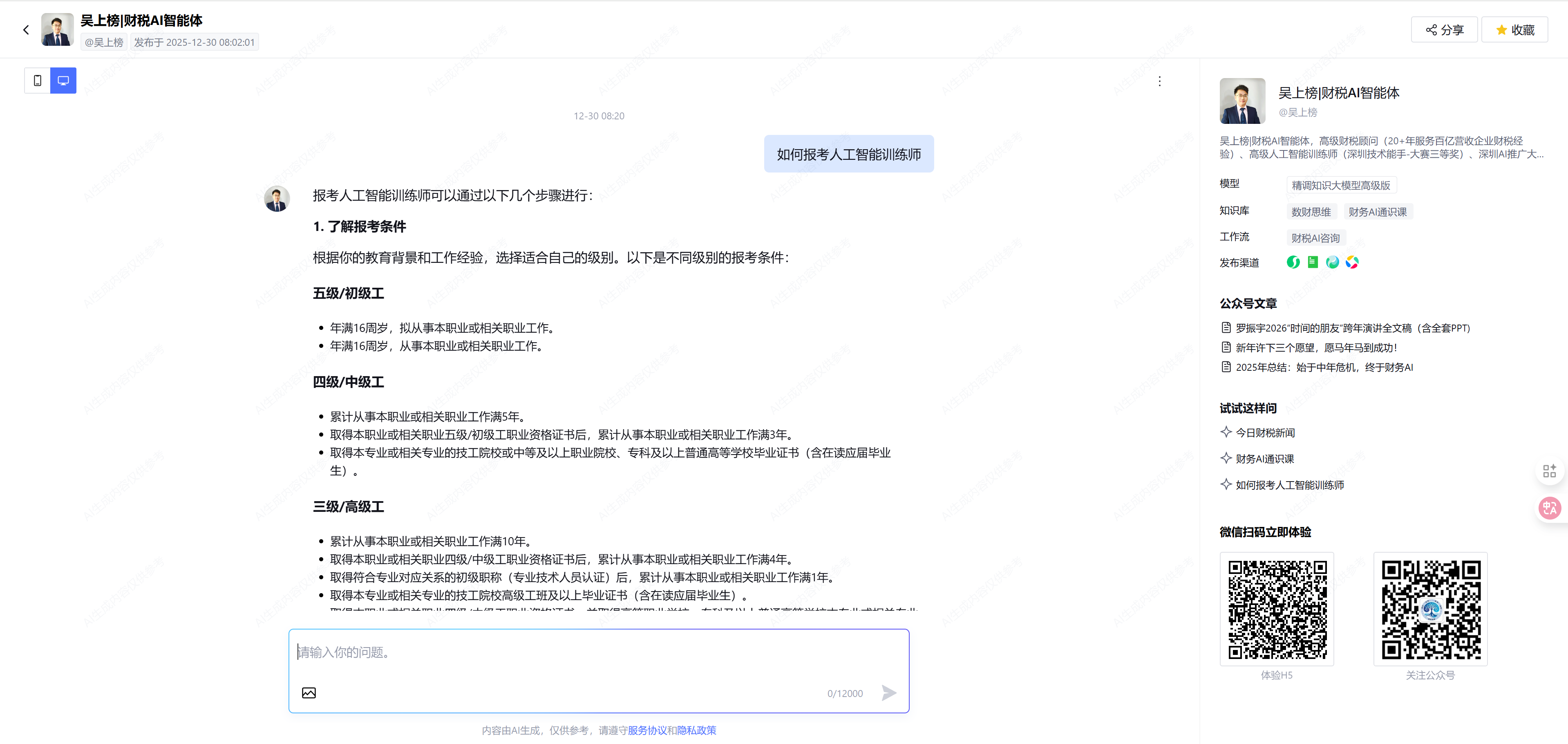Open the three-dot more options menu

tap(1160, 82)
